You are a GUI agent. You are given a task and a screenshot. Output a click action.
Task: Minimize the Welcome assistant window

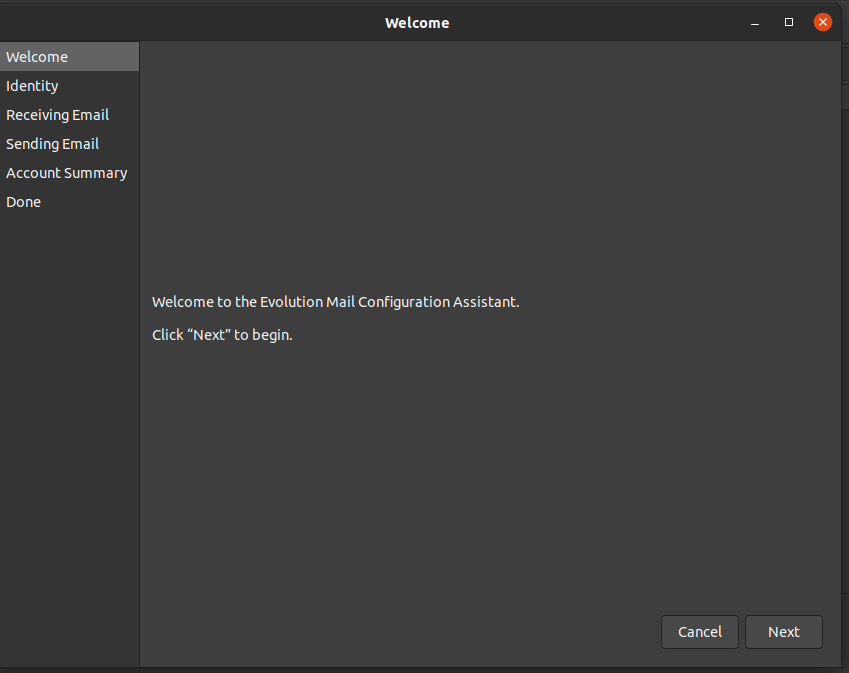point(755,22)
